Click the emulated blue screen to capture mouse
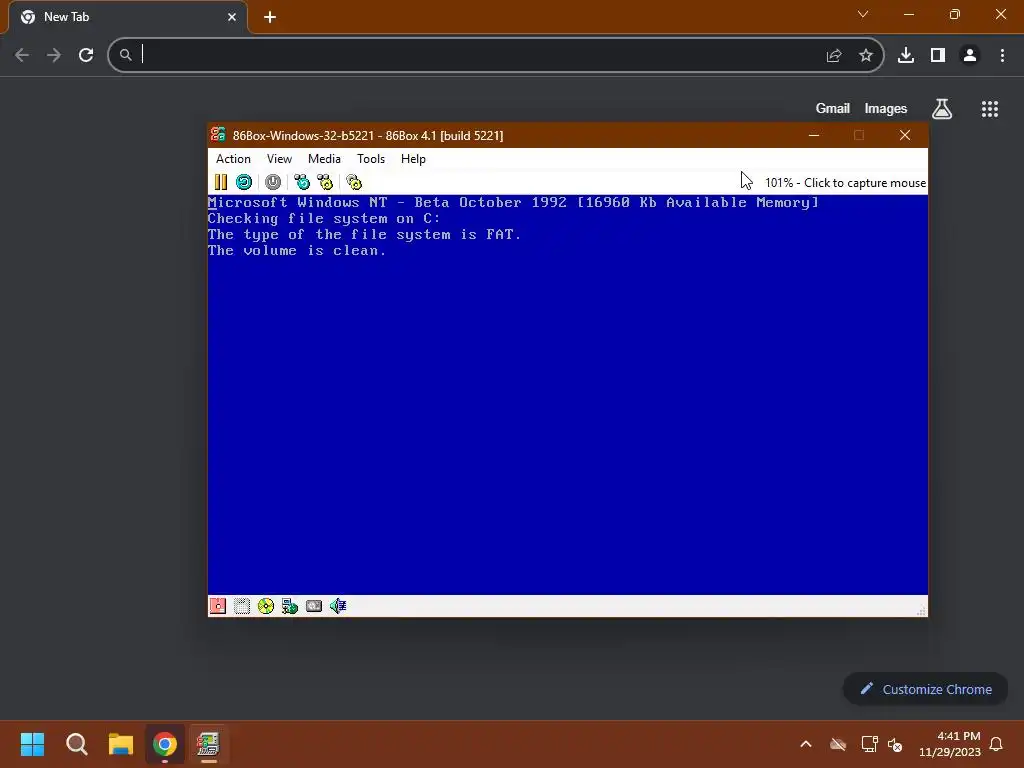The width and height of the screenshot is (1024, 768). tap(568, 394)
